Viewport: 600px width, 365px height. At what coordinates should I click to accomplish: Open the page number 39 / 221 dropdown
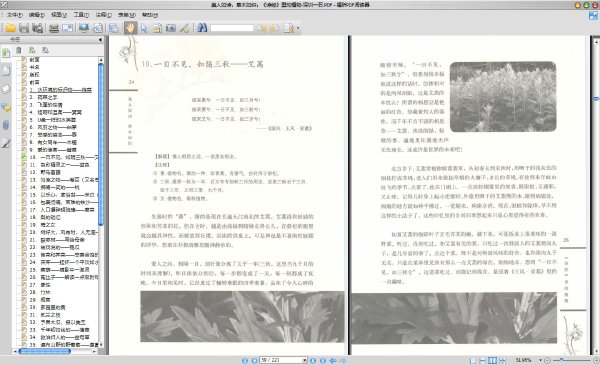point(305,360)
